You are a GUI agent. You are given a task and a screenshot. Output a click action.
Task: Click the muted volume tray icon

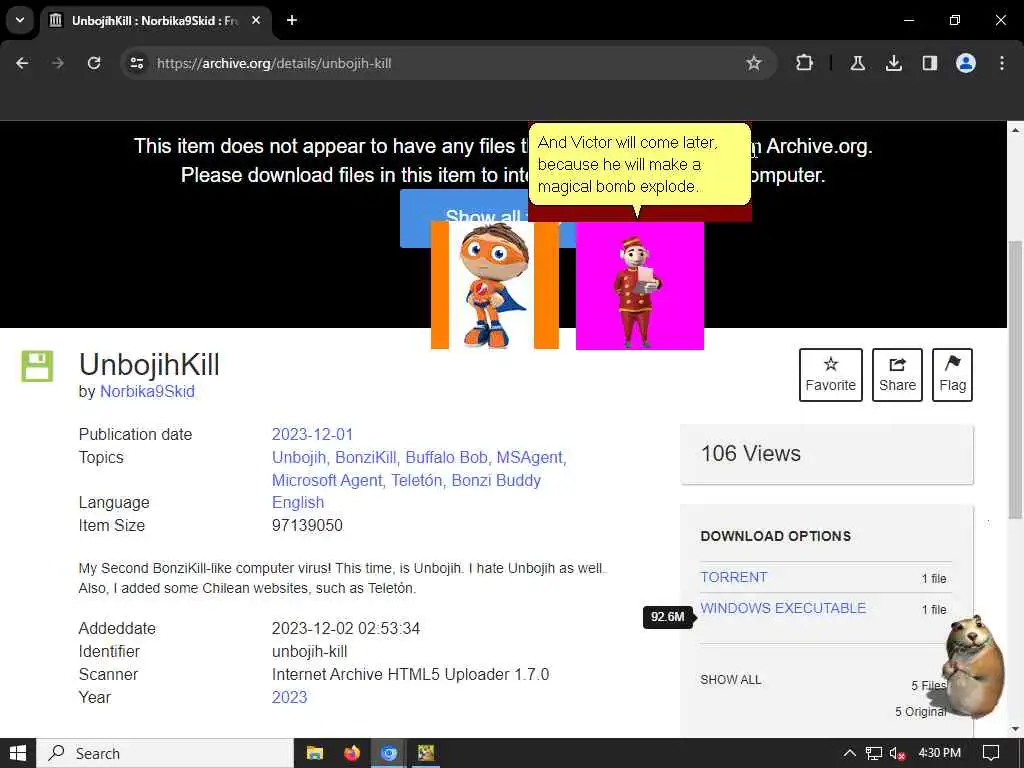pos(897,753)
